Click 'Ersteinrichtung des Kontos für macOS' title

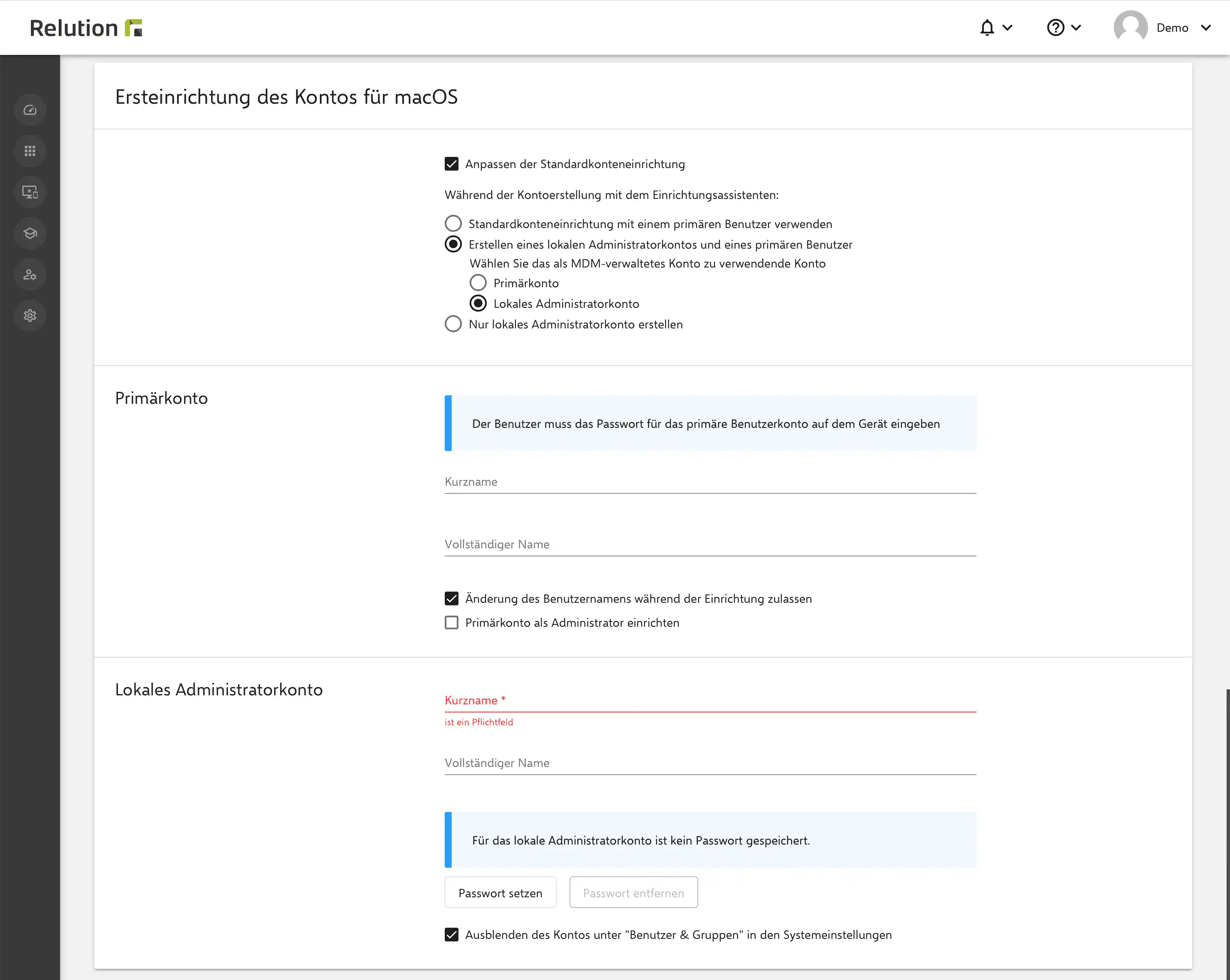click(286, 97)
